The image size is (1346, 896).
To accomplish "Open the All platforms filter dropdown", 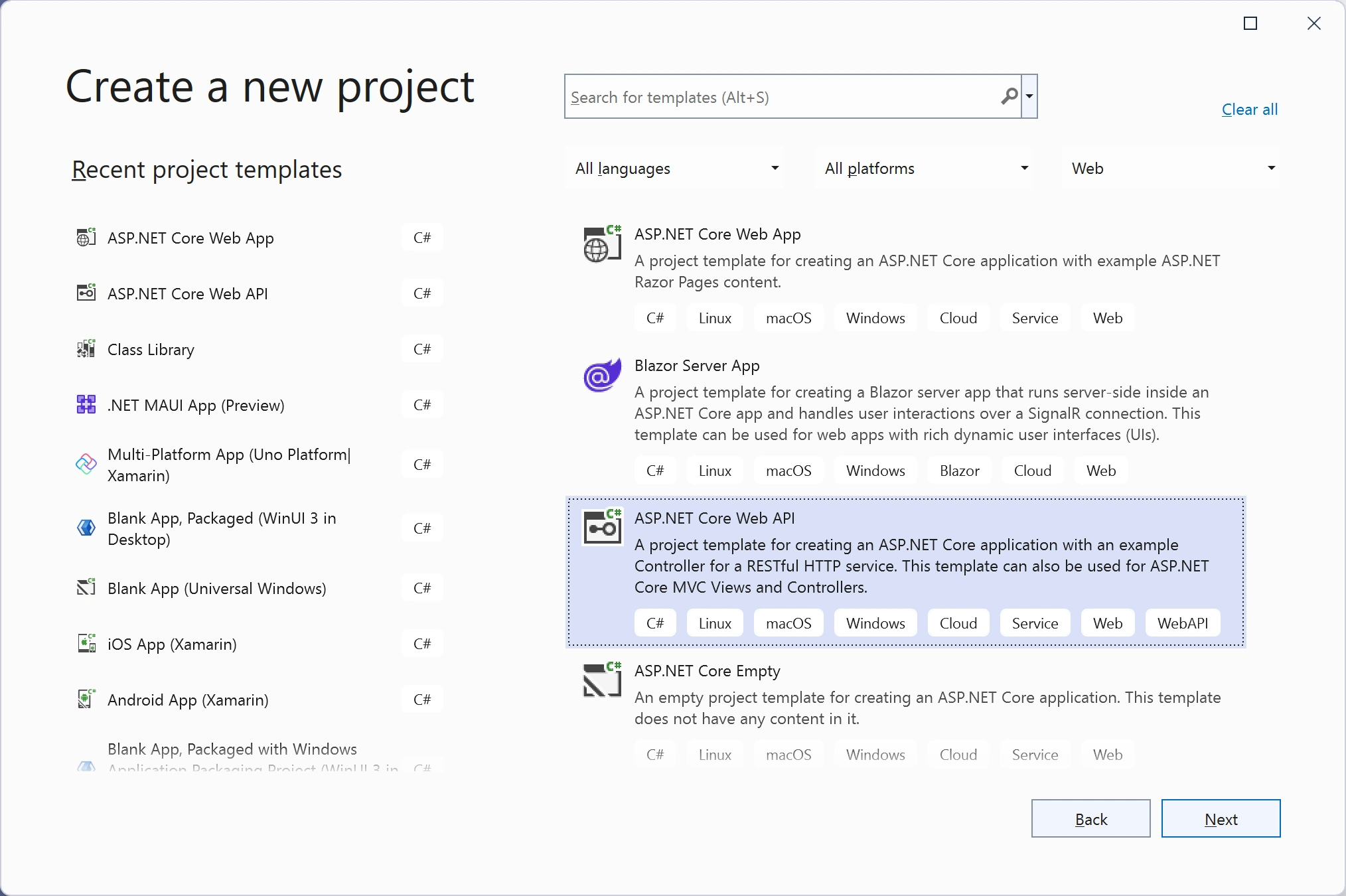I will click(x=924, y=169).
